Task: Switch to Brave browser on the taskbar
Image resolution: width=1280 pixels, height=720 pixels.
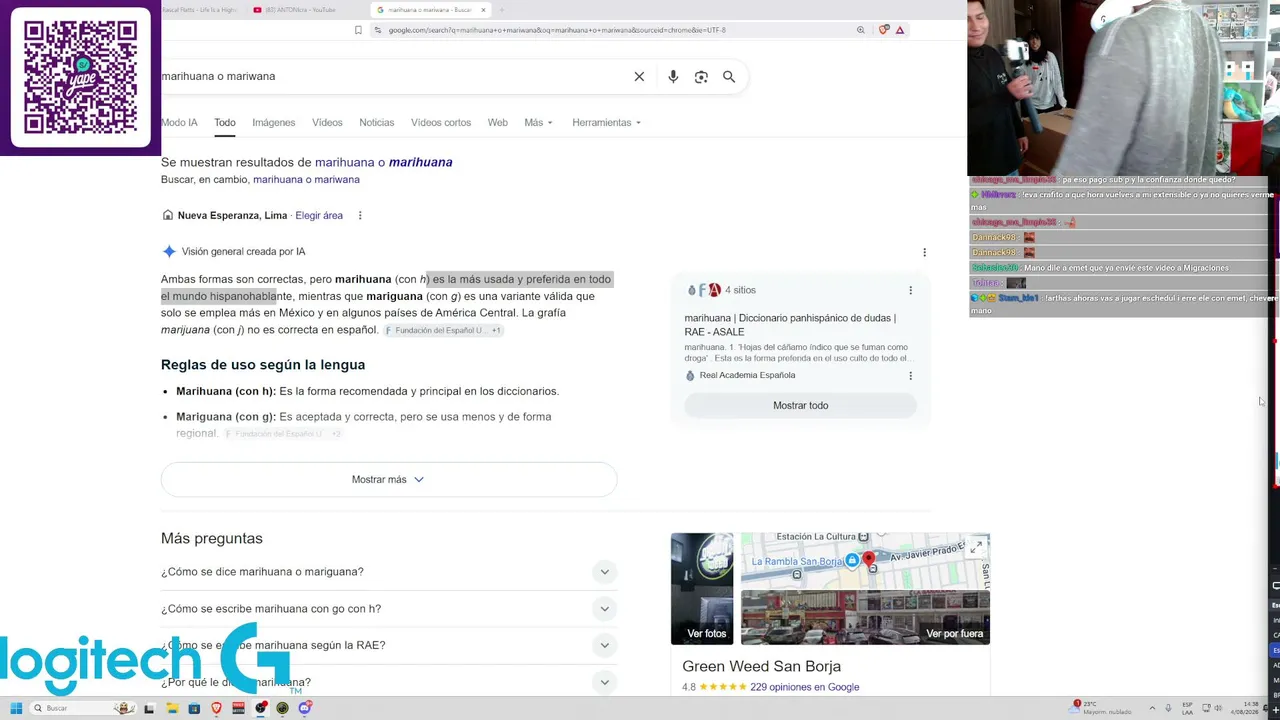Action: click(216, 708)
